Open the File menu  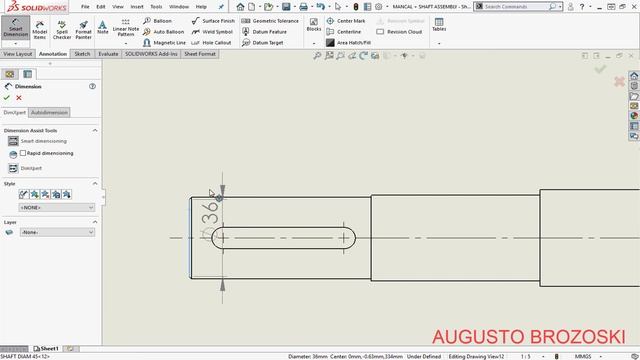click(85, 7)
